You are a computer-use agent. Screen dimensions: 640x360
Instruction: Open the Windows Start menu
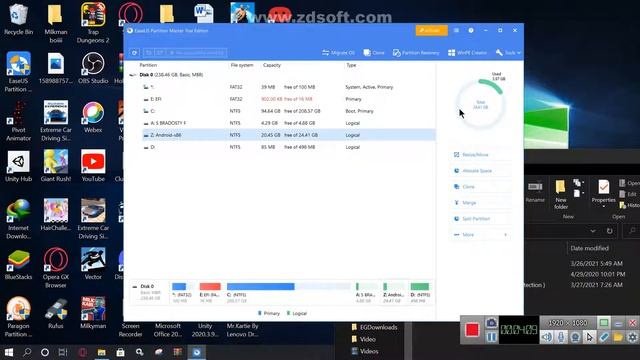9,352
